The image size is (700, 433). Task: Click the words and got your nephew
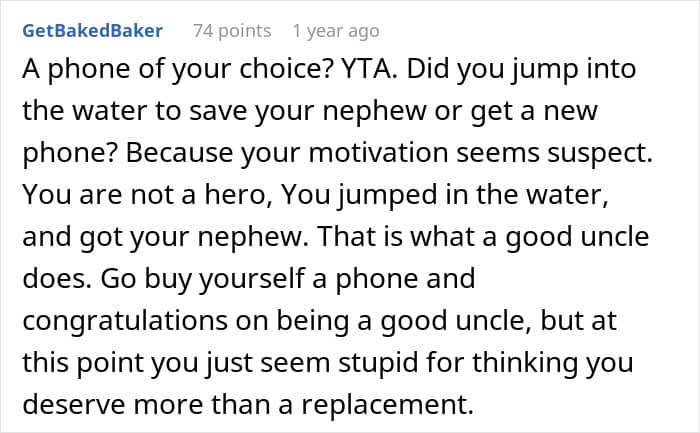pyautogui.click(x=165, y=237)
